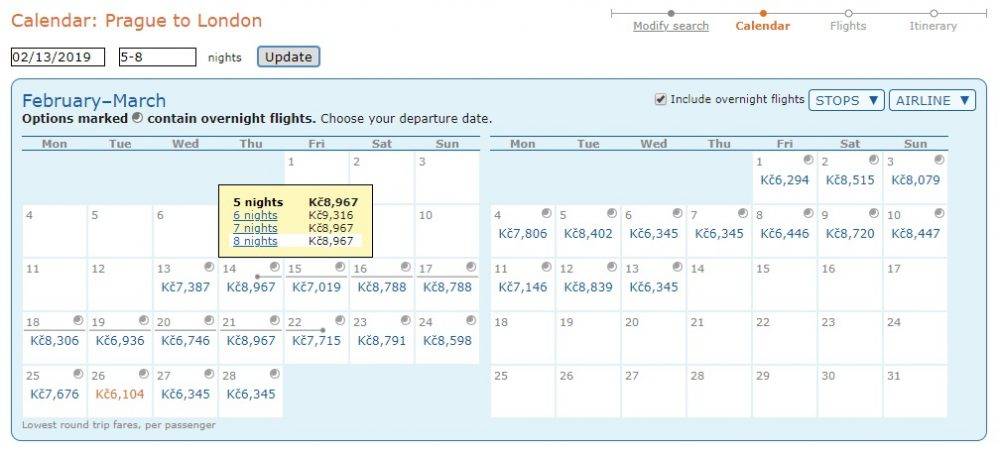Click the overnight flight icon on February 13
1000x454 pixels.
[207, 267]
